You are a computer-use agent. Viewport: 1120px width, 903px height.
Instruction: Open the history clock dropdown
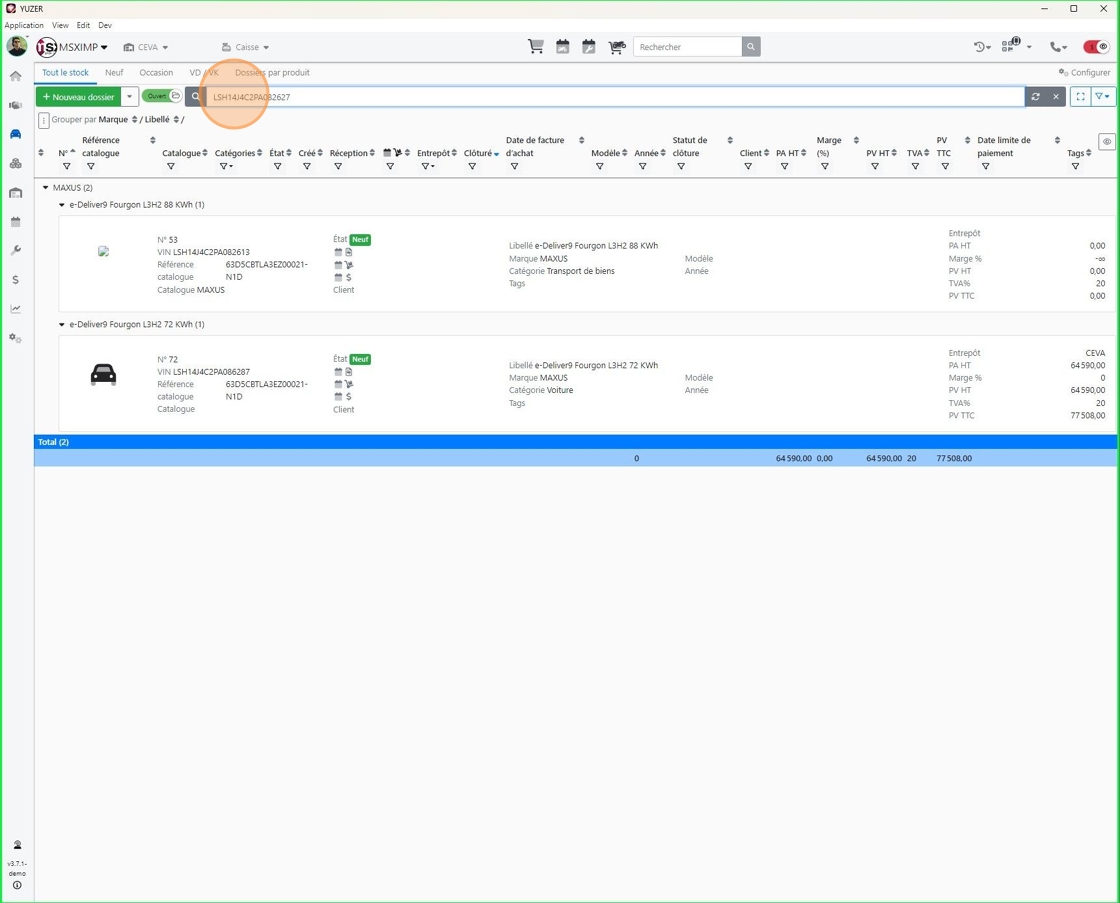[x=982, y=46]
